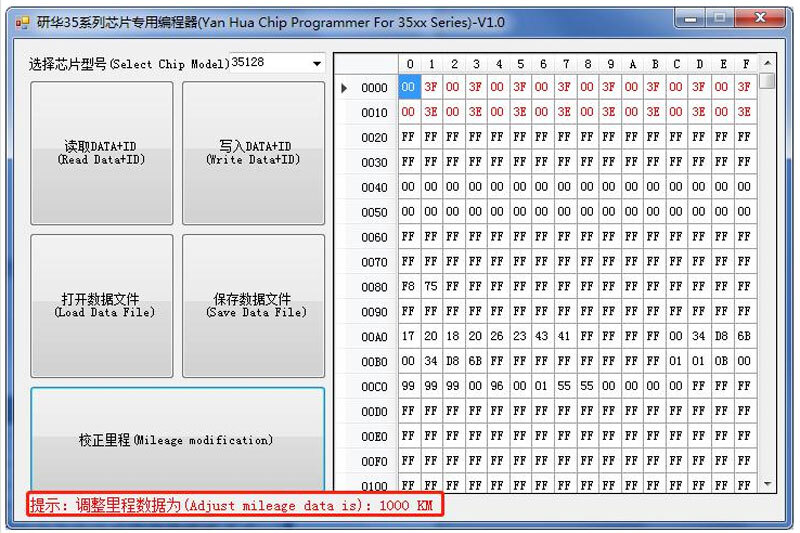Click the application icon in the title bar

pyautogui.click(x=22, y=22)
